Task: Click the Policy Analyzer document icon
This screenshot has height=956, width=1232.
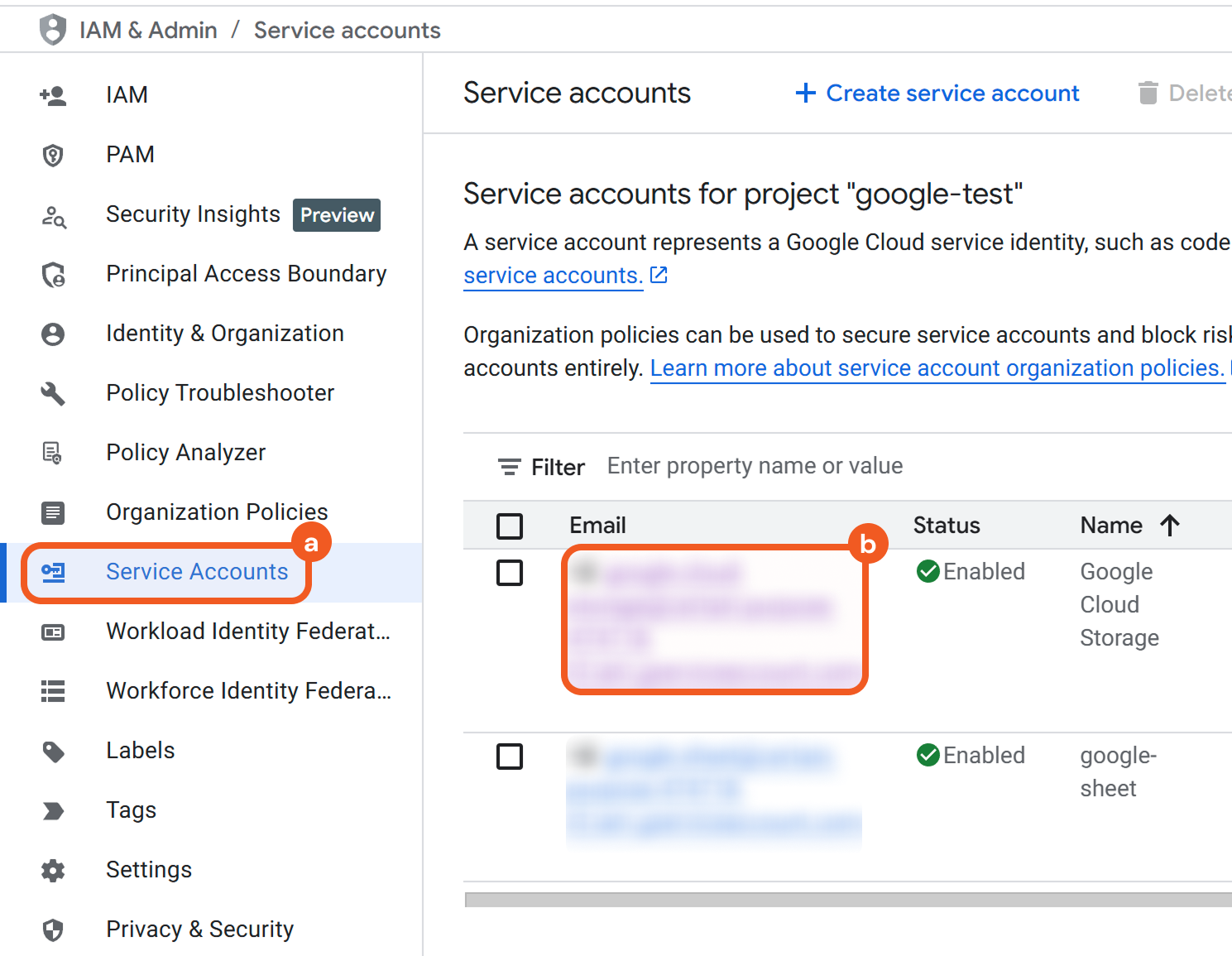Action: click(x=53, y=453)
